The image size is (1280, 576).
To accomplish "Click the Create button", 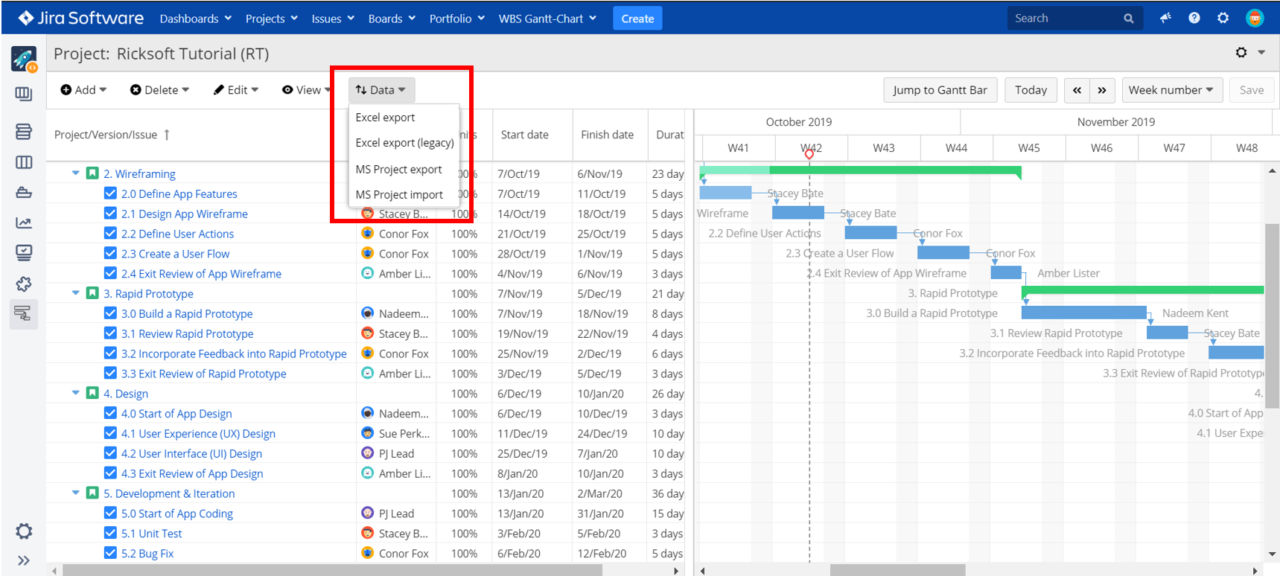I will click(x=637, y=18).
